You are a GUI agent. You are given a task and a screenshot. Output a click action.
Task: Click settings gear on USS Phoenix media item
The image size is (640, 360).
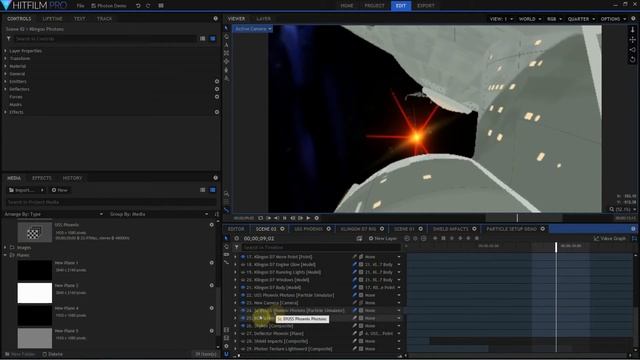(x=211, y=224)
